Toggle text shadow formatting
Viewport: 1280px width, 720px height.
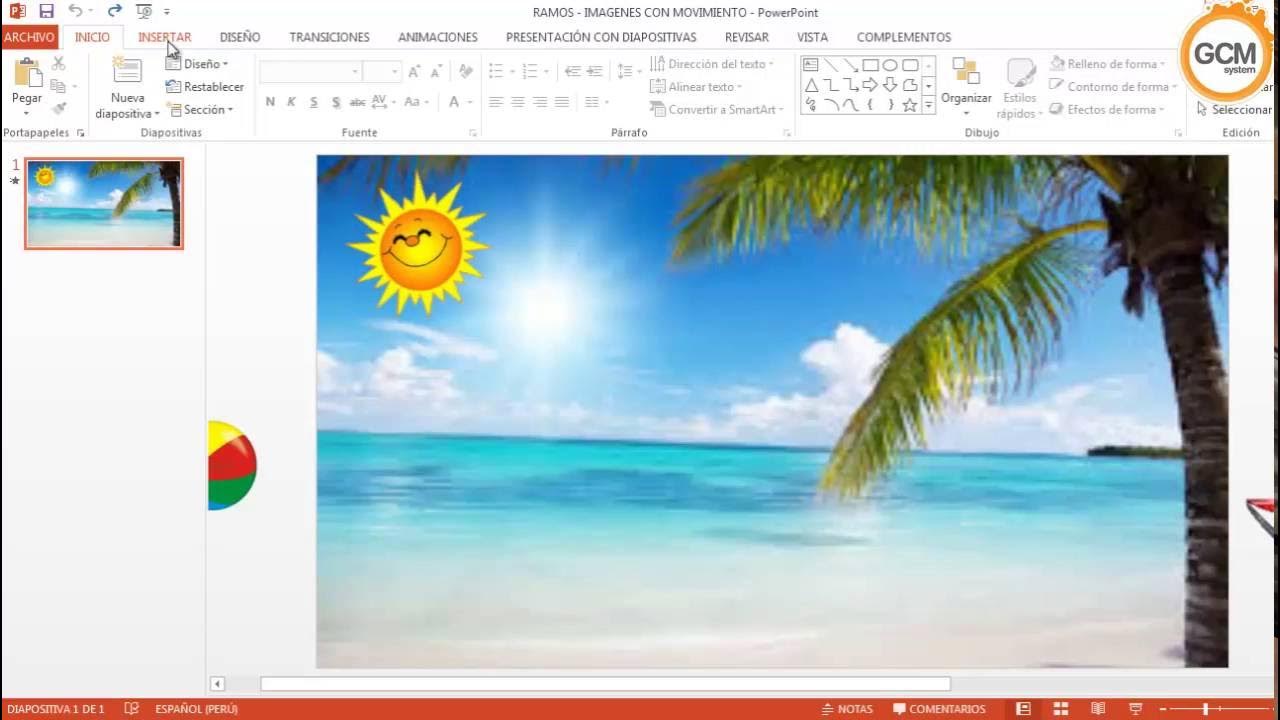point(335,102)
